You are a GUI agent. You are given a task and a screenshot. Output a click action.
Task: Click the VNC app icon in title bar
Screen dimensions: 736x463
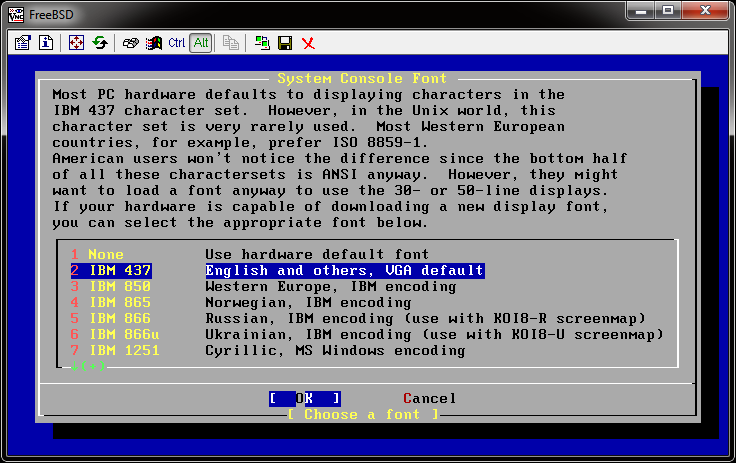[x=16, y=15]
